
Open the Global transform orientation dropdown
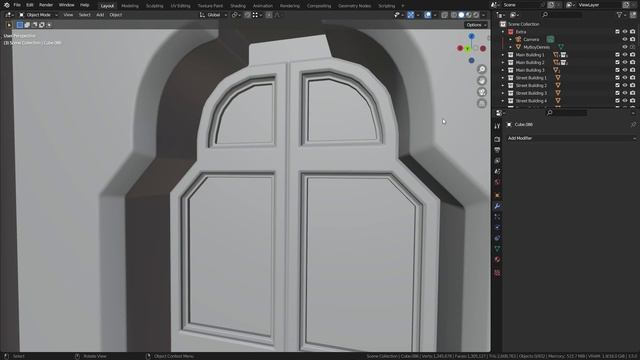pos(213,15)
